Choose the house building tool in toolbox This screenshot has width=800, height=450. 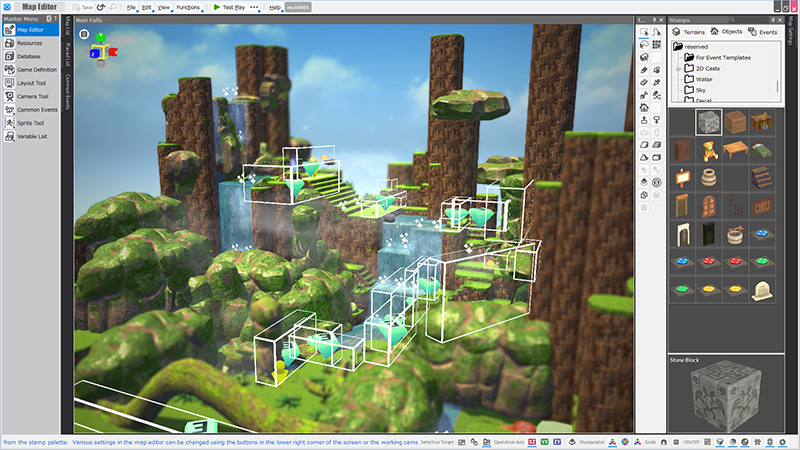(644, 107)
